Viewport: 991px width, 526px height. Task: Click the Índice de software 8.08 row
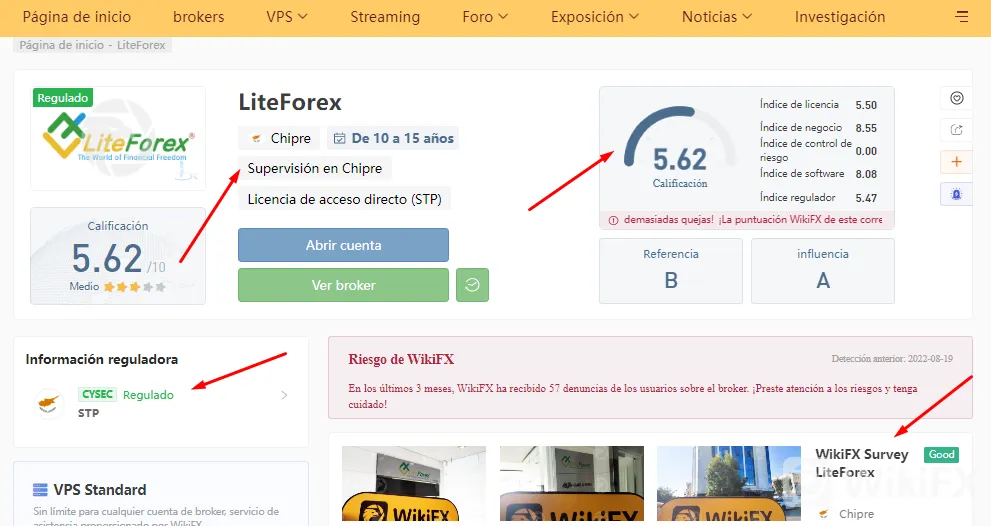(818, 174)
